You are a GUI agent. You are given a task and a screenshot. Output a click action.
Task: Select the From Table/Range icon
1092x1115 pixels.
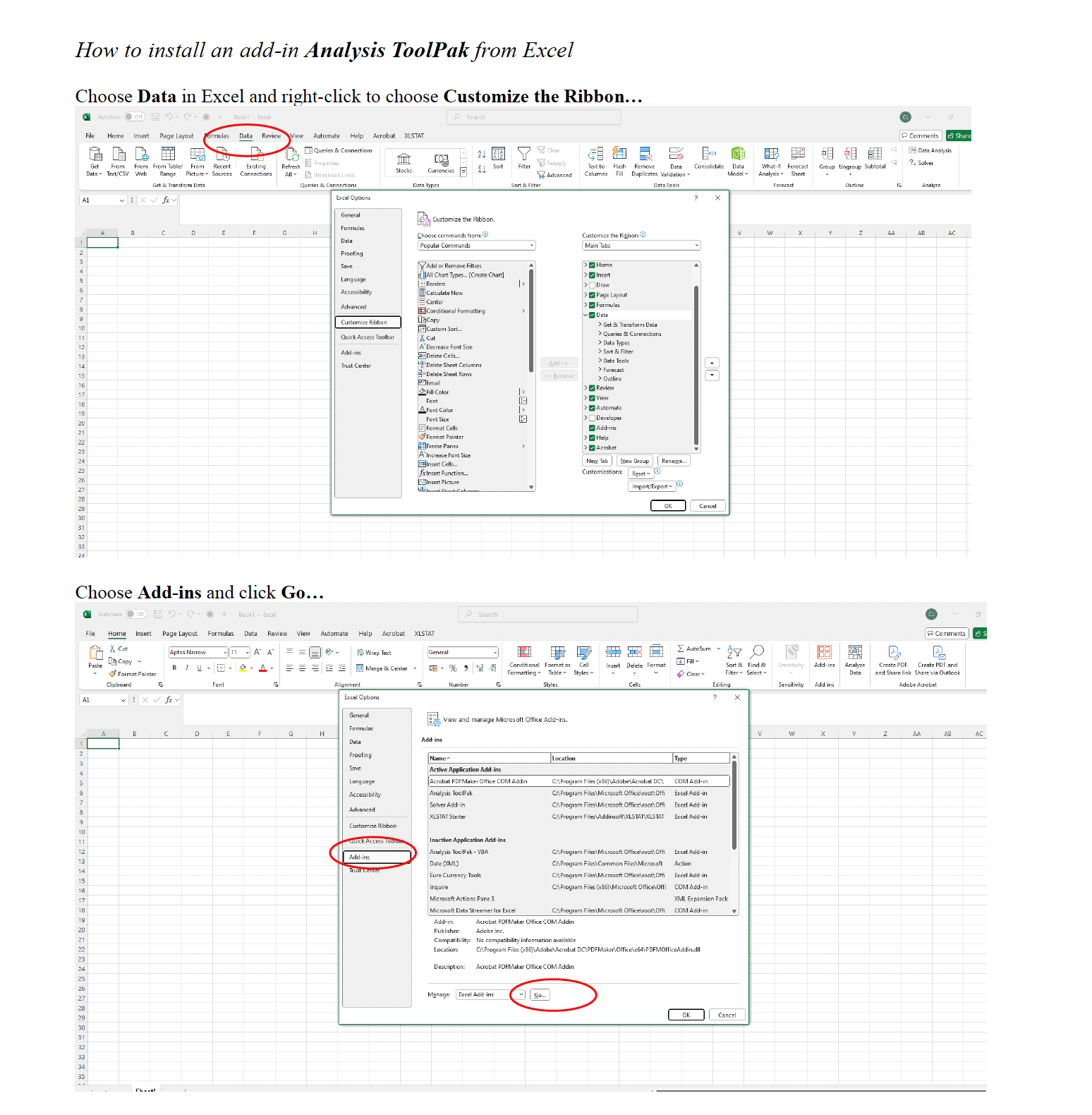[x=168, y=161]
